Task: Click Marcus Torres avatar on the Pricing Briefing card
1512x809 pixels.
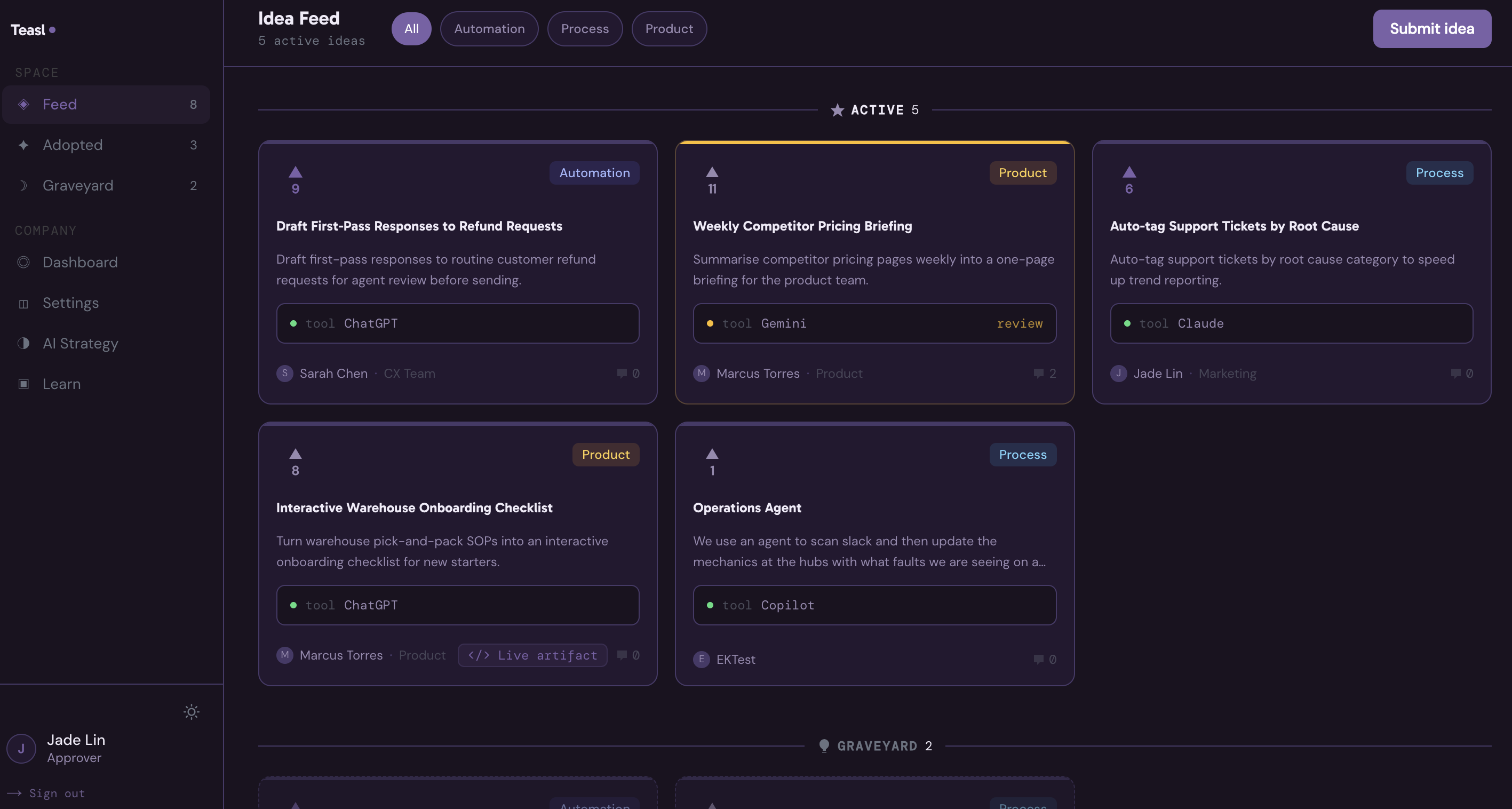Action: tap(702, 374)
